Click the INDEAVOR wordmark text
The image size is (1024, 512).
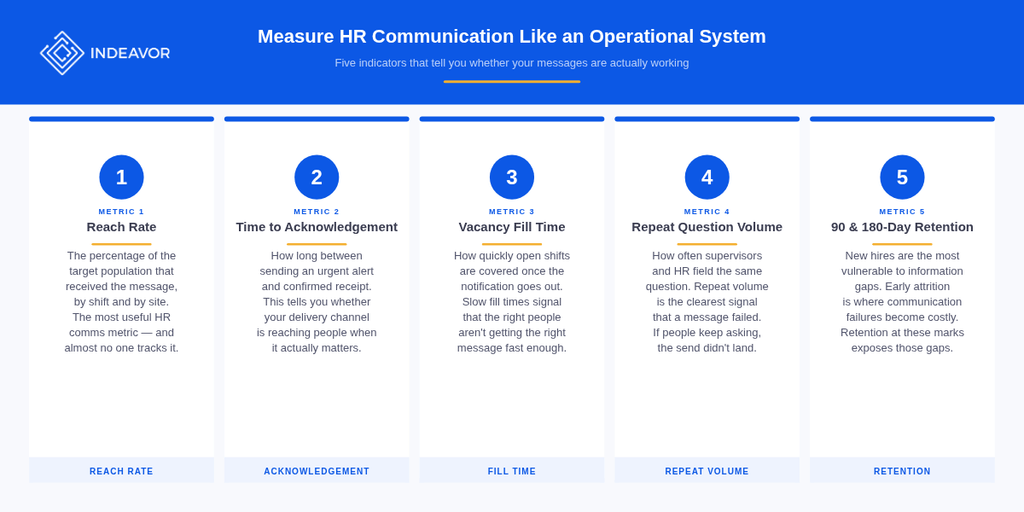(x=130, y=54)
